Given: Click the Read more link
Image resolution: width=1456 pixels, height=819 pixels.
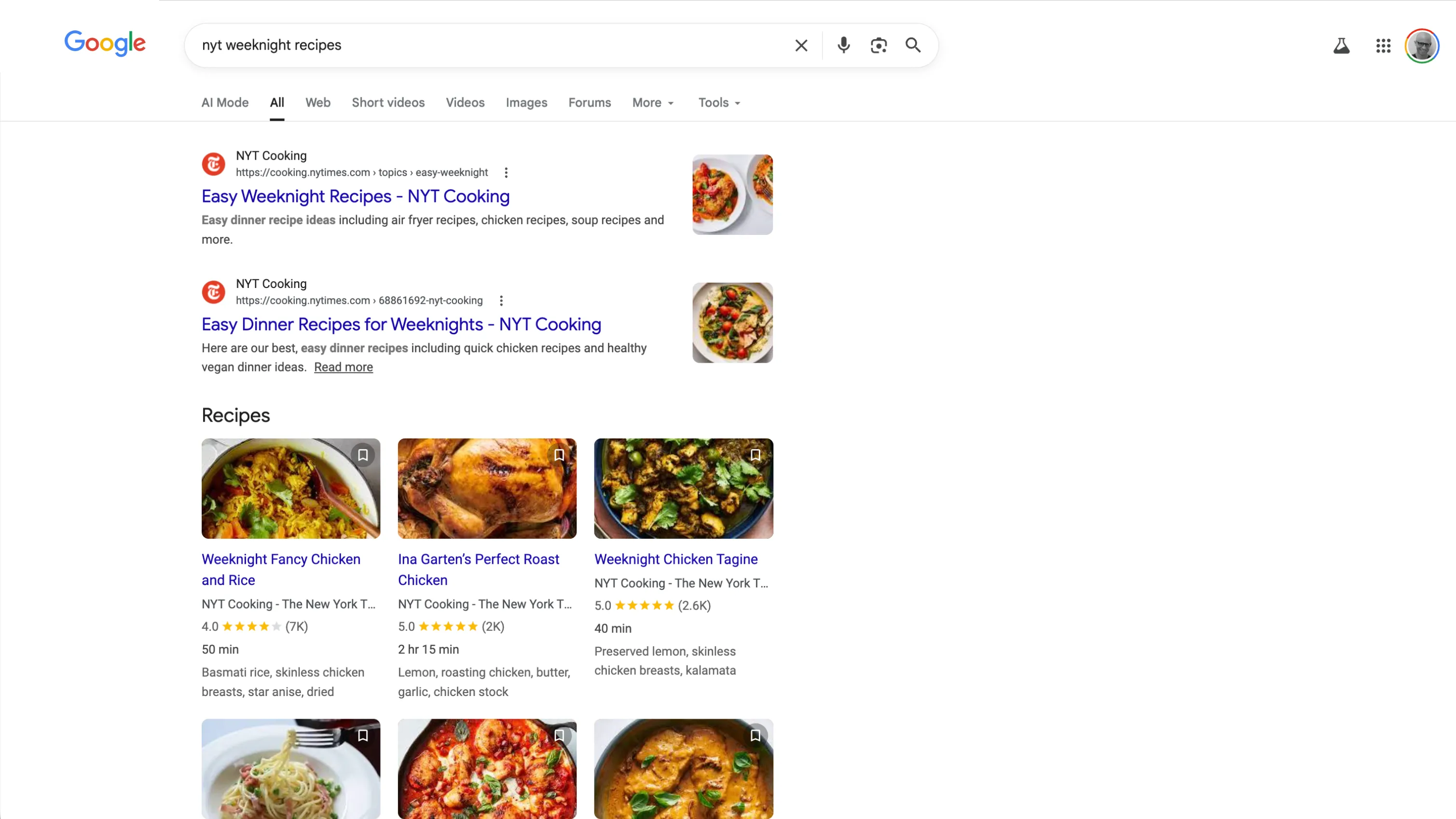Looking at the screenshot, I should pyautogui.click(x=343, y=368).
